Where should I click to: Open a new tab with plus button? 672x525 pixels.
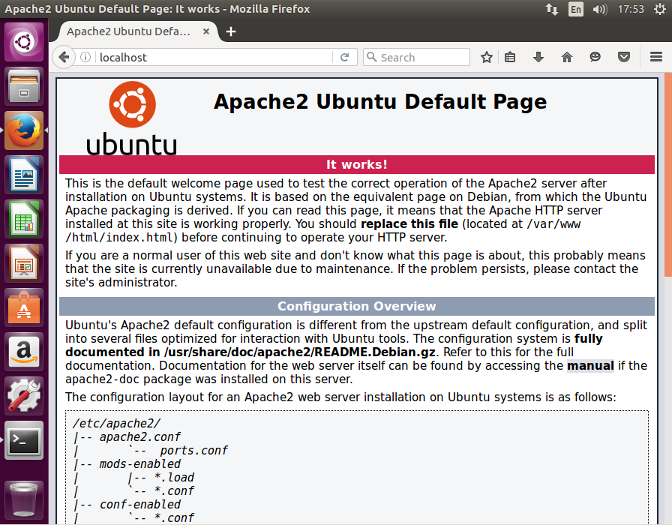point(231,31)
